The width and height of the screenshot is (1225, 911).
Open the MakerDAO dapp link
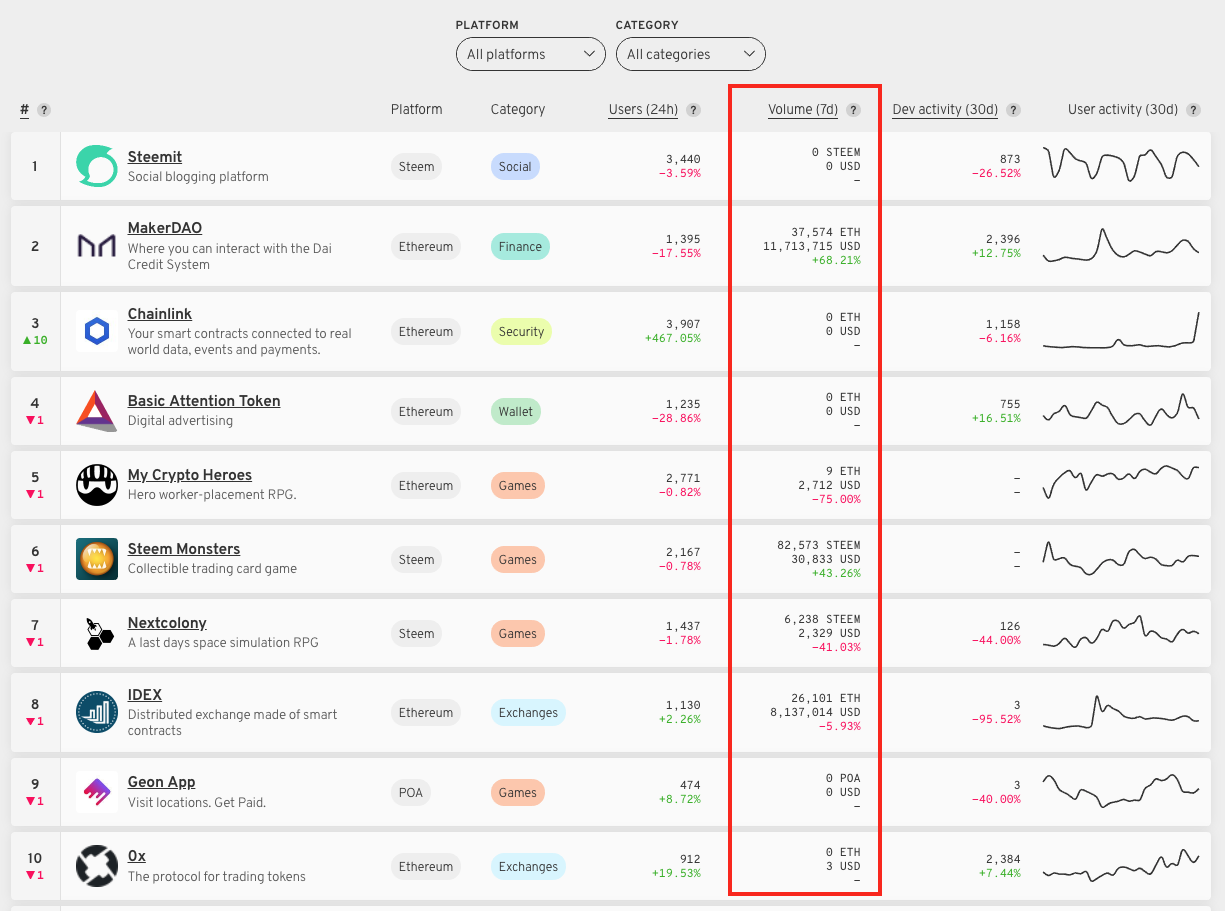point(165,228)
